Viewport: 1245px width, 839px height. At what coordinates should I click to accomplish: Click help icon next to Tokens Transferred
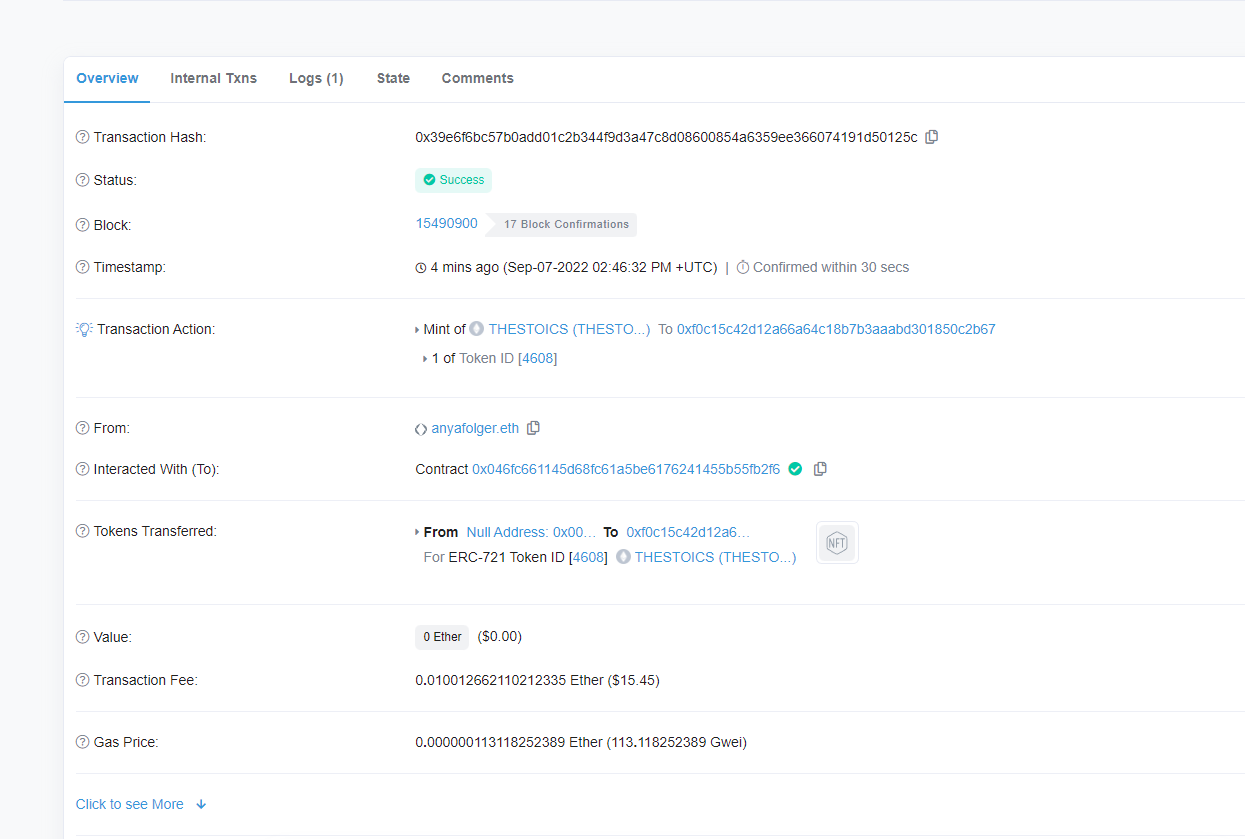[83, 531]
